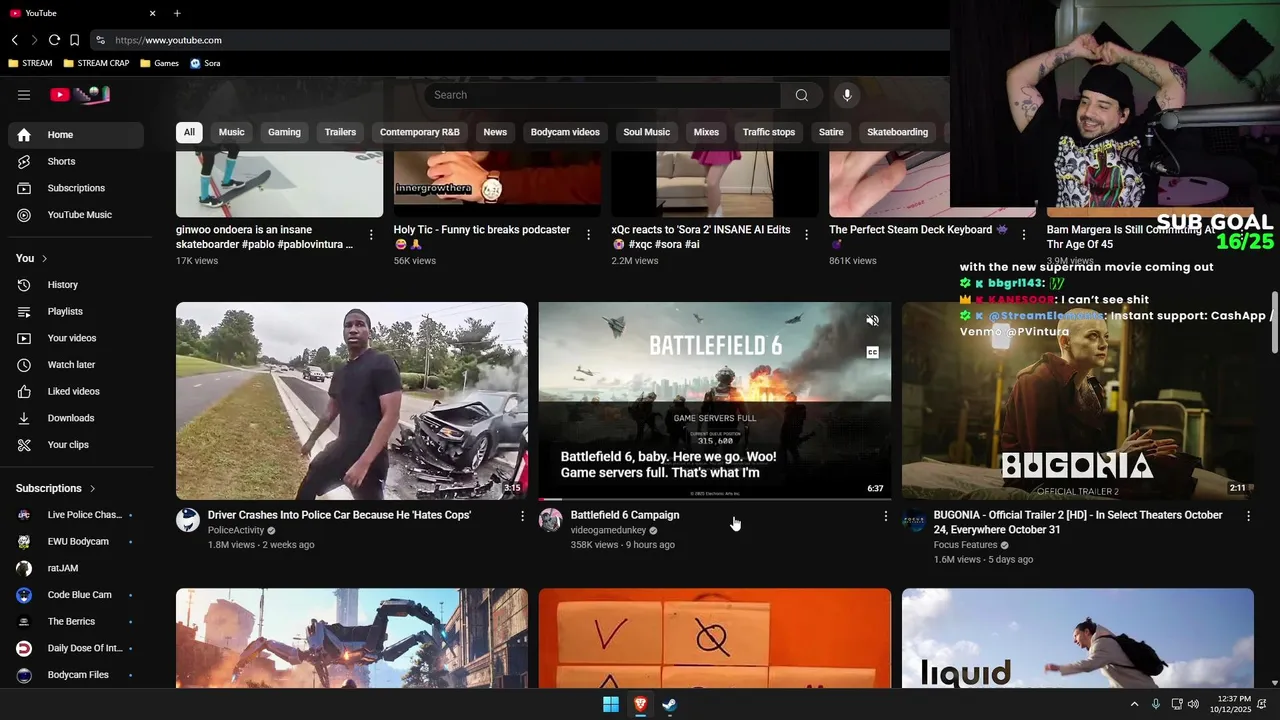The height and width of the screenshot is (720, 1280).
Task: Open The Berrics subscription channel
Action: (x=76, y=621)
